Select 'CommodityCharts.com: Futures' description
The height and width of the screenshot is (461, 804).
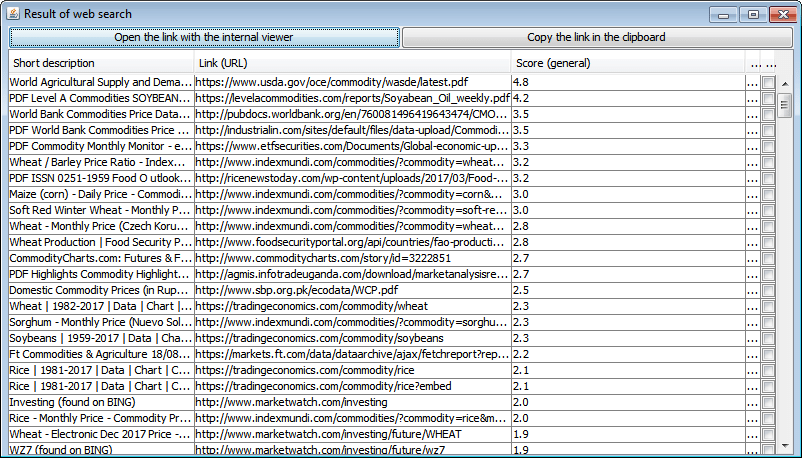coord(100,258)
